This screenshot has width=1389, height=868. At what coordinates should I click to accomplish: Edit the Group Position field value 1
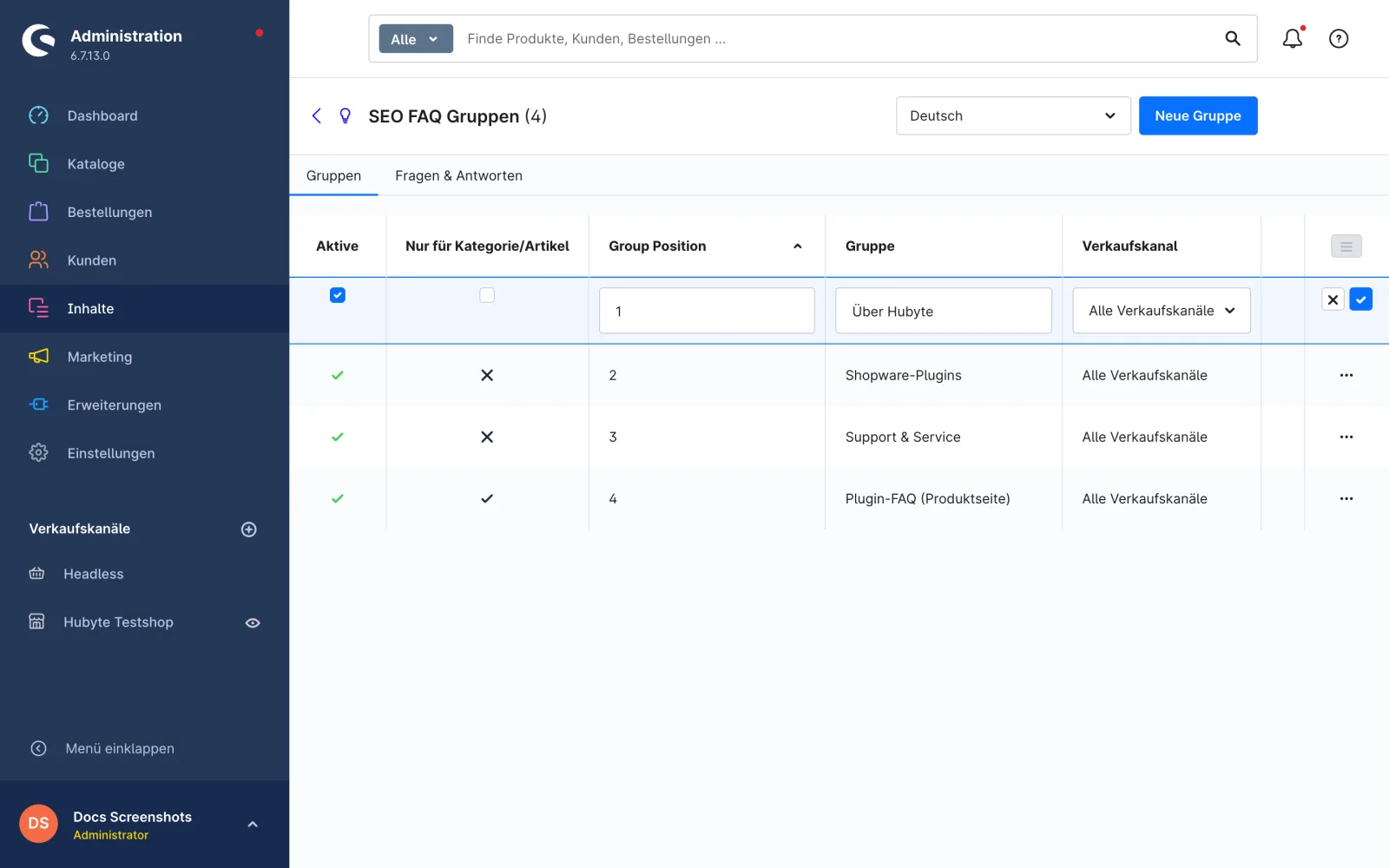point(707,311)
